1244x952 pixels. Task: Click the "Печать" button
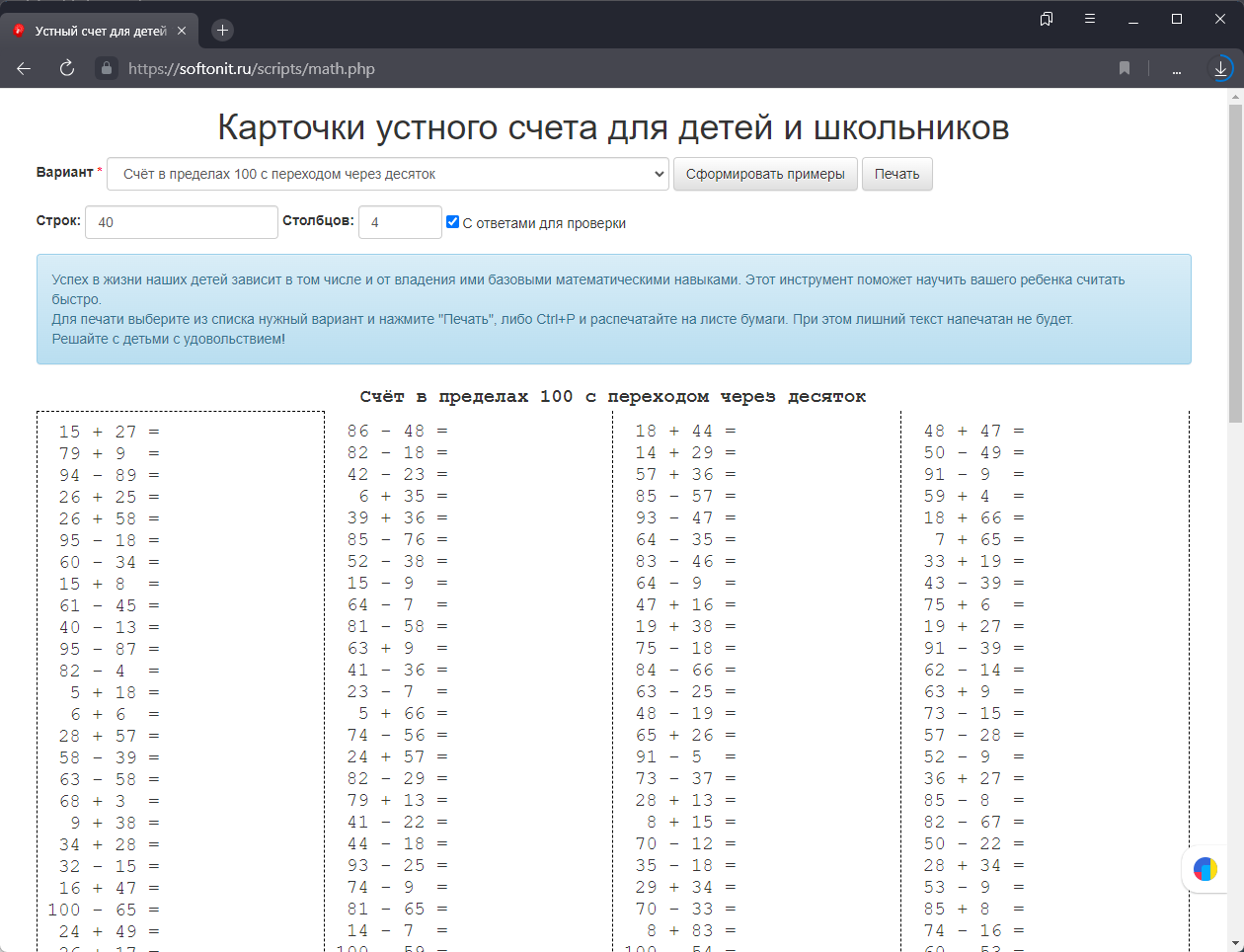(896, 174)
